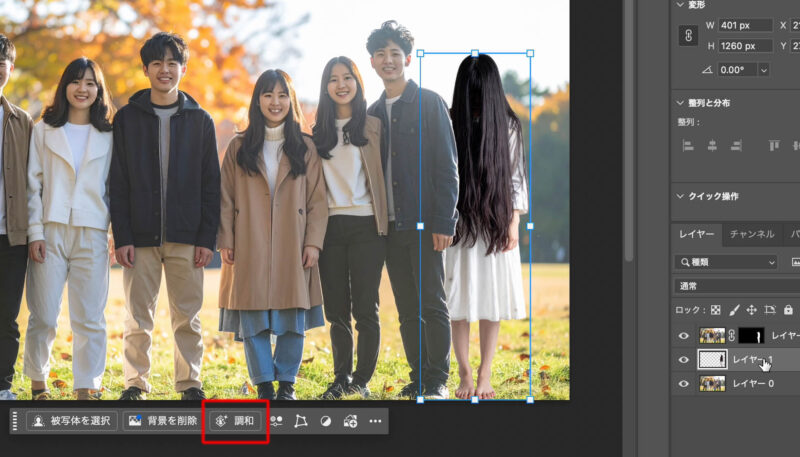800x457 pixels.
Task: Switch to the チャンネル tab
Action: (752, 234)
